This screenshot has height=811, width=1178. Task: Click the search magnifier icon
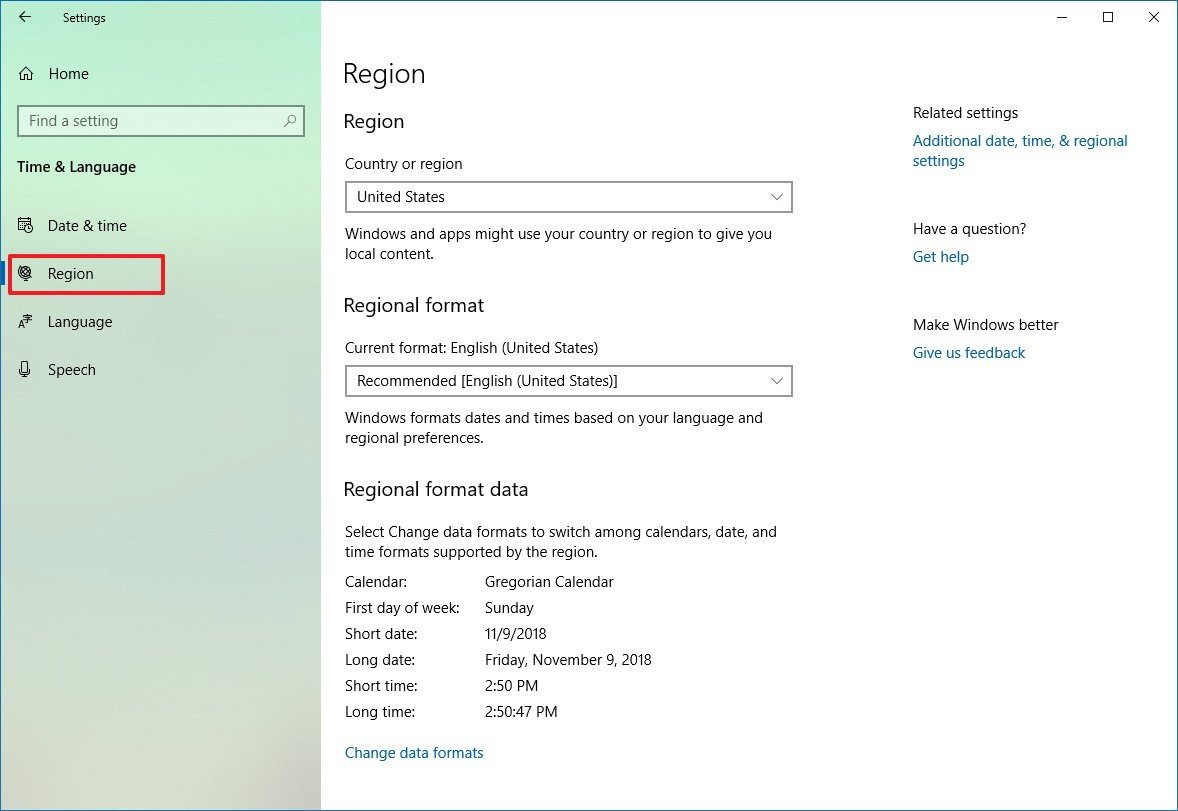290,120
